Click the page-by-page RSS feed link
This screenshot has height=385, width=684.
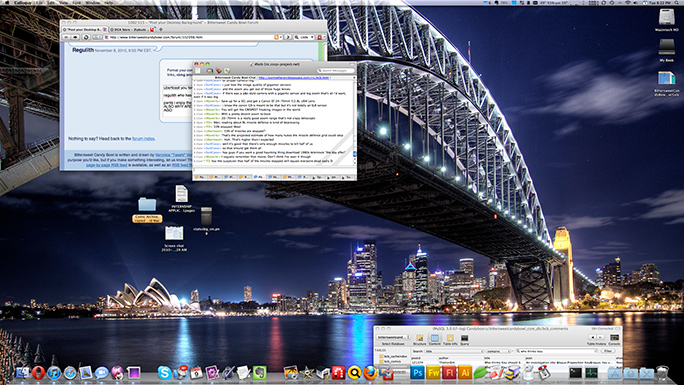pyautogui.click(x=106, y=165)
